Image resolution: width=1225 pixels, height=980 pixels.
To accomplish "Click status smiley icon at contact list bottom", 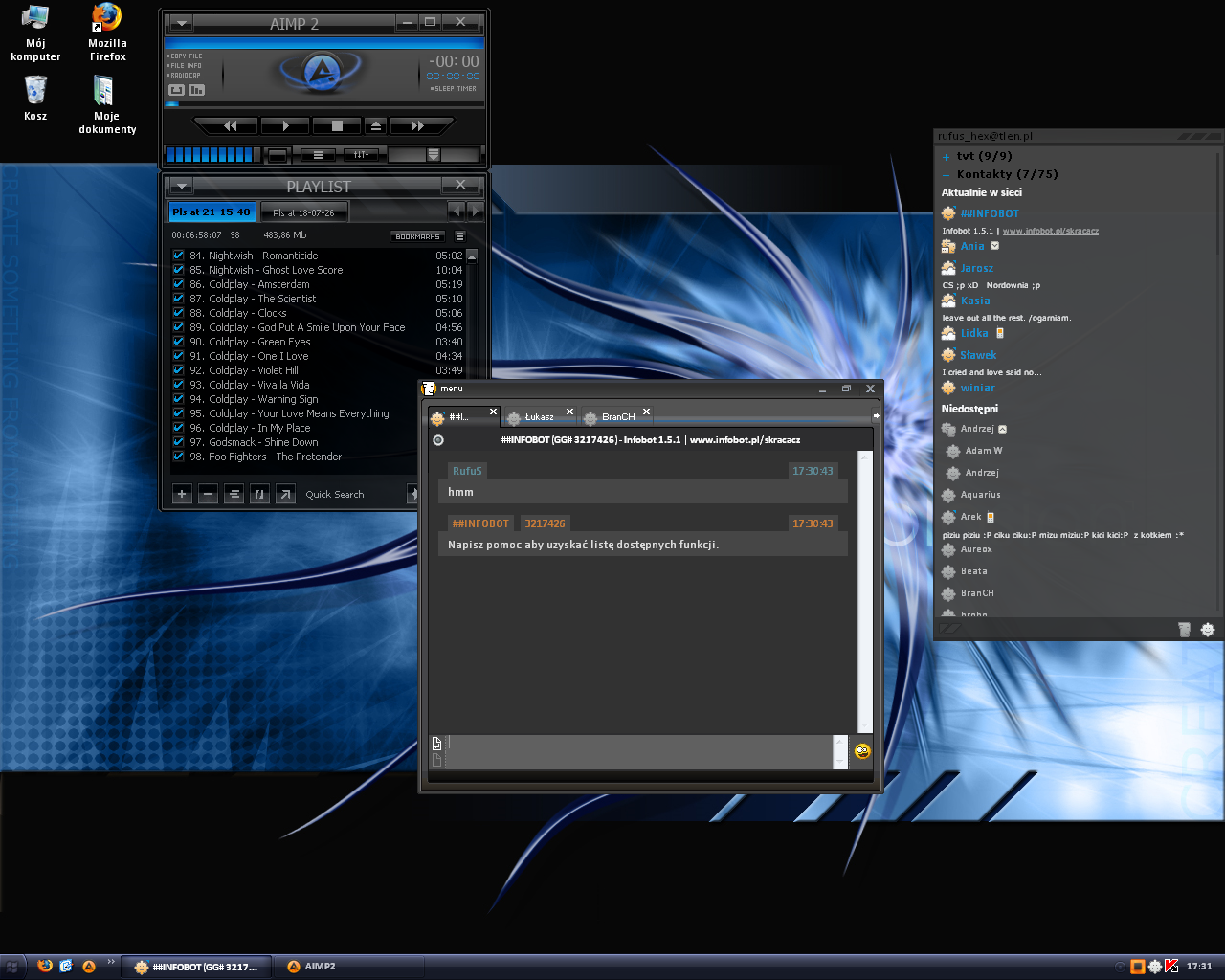I will pos(1208,629).
